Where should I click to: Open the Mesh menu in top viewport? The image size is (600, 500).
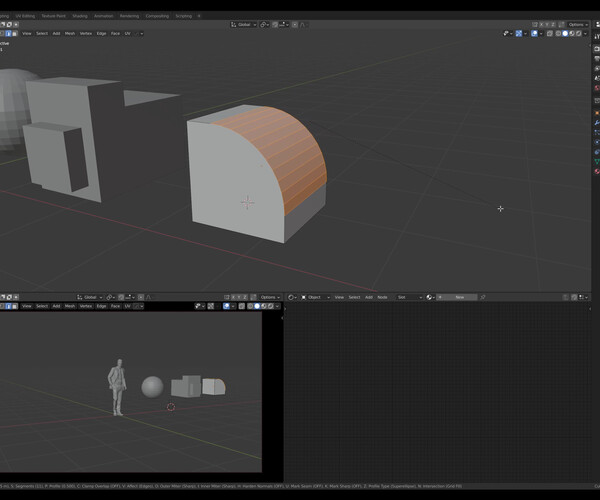70,33
